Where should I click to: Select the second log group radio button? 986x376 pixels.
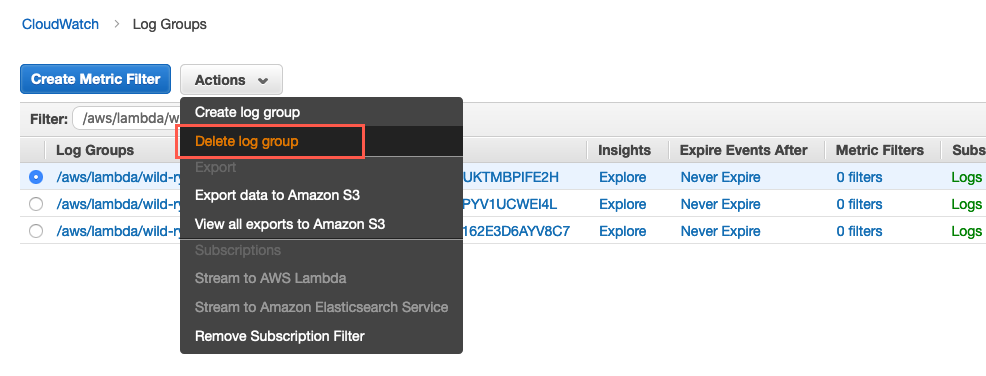36,204
